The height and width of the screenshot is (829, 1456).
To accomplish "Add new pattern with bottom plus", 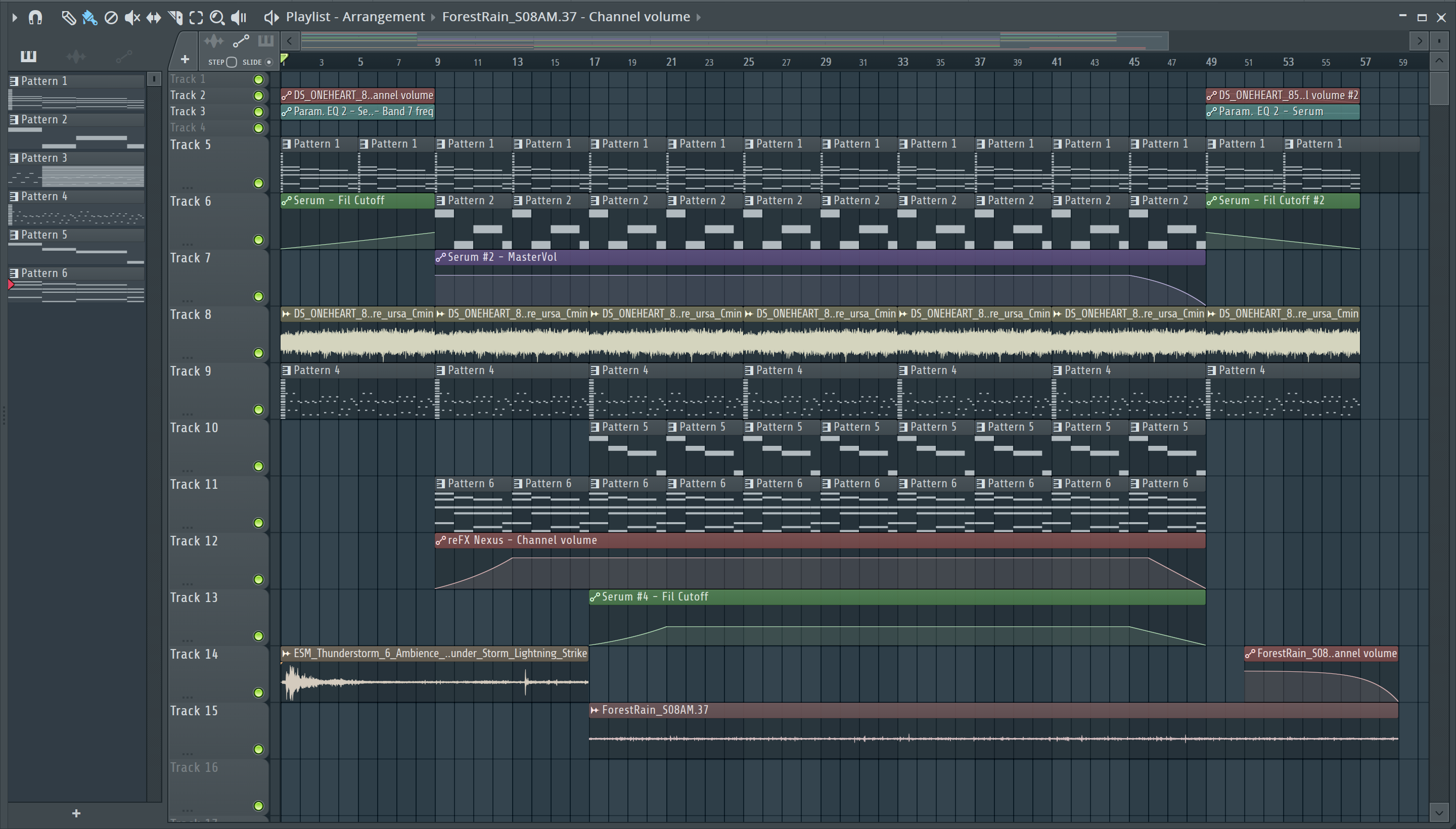I will point(76,814).
